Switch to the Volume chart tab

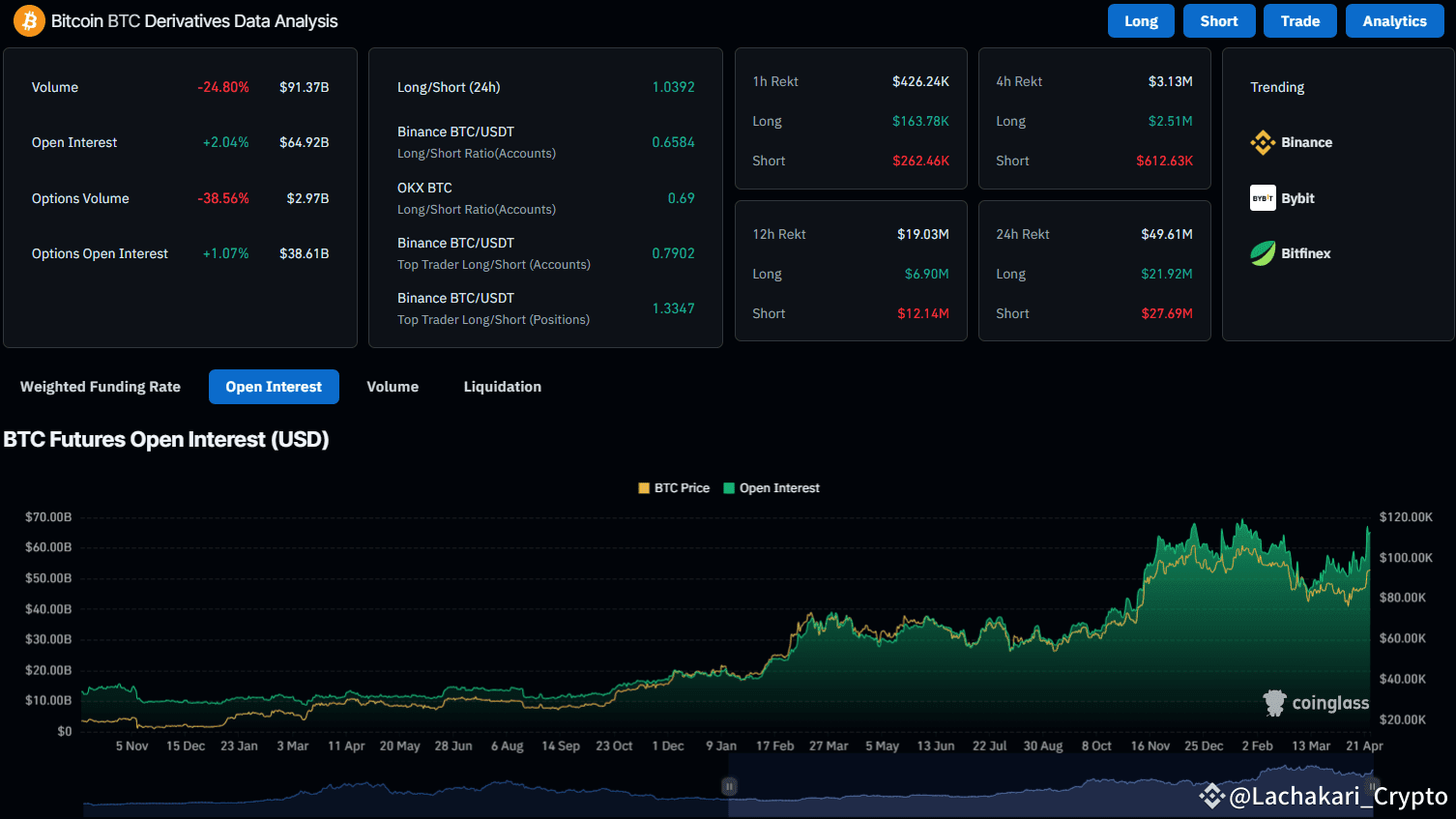tap(393, 387)
